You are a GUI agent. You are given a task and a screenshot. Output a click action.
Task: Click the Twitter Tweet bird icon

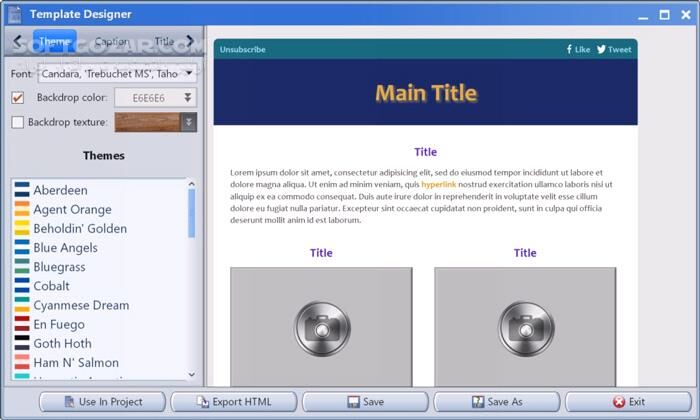[602, 49]
